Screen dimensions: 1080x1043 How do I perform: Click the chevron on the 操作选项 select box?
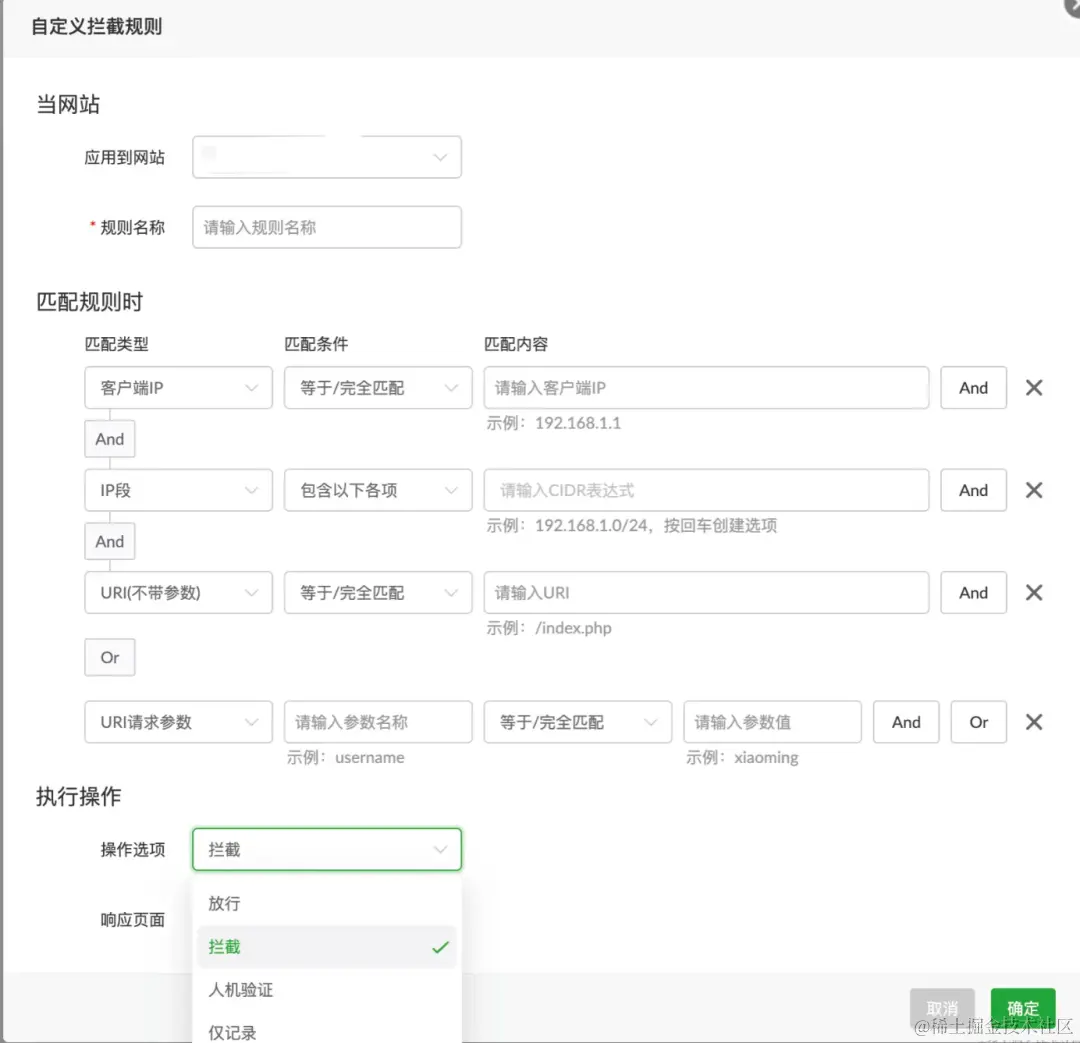point(440,849)
